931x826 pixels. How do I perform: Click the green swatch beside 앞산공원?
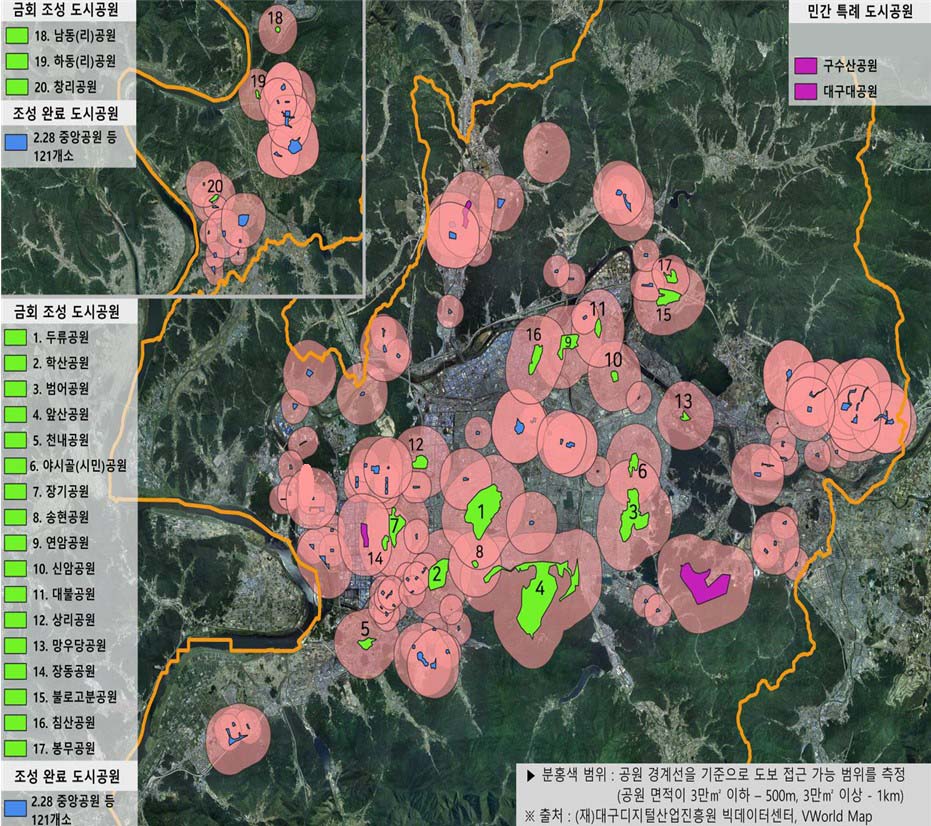[x=16, y=413]
